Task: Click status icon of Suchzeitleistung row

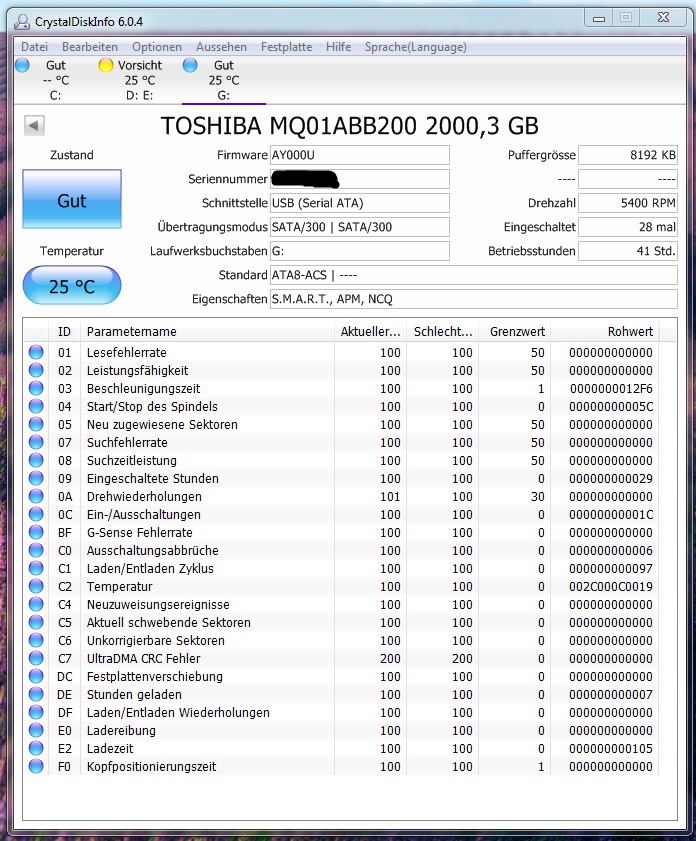Action: (36, 460)
